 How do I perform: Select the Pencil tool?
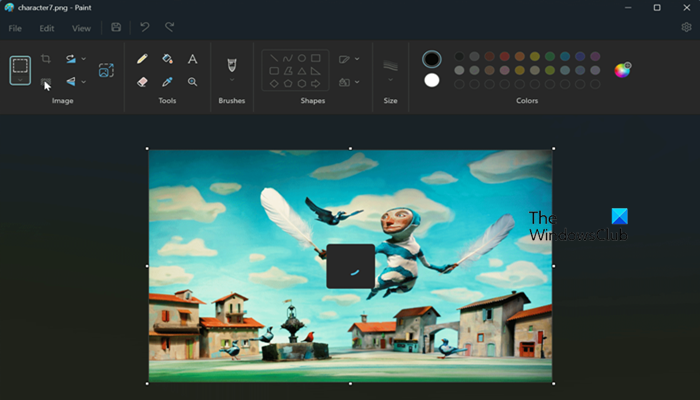(142, 58)
